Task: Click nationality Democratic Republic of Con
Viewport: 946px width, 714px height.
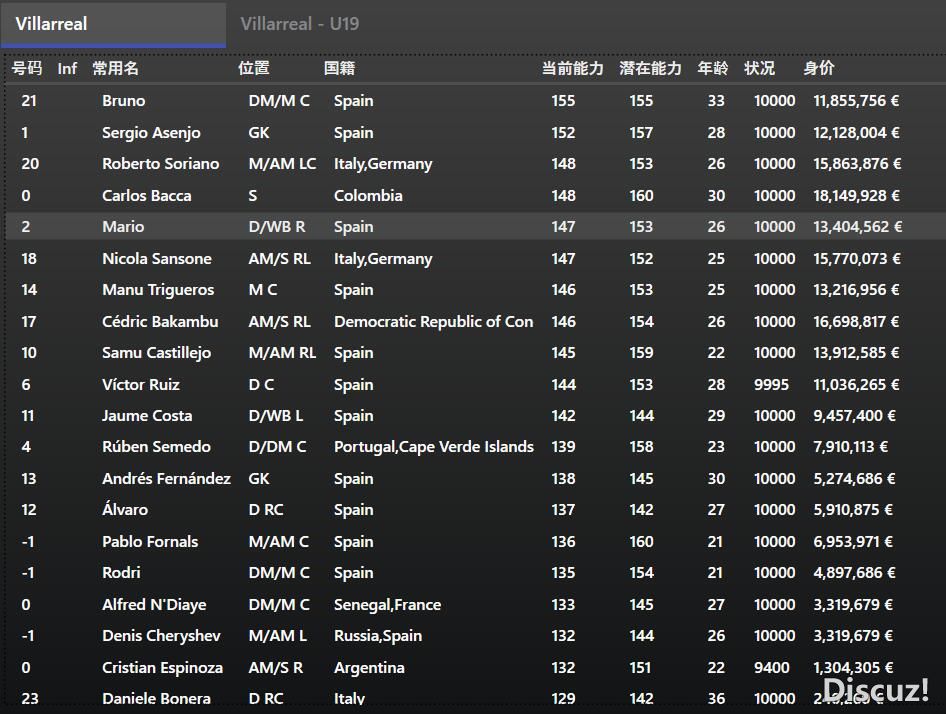Action: tap(433, 322)
